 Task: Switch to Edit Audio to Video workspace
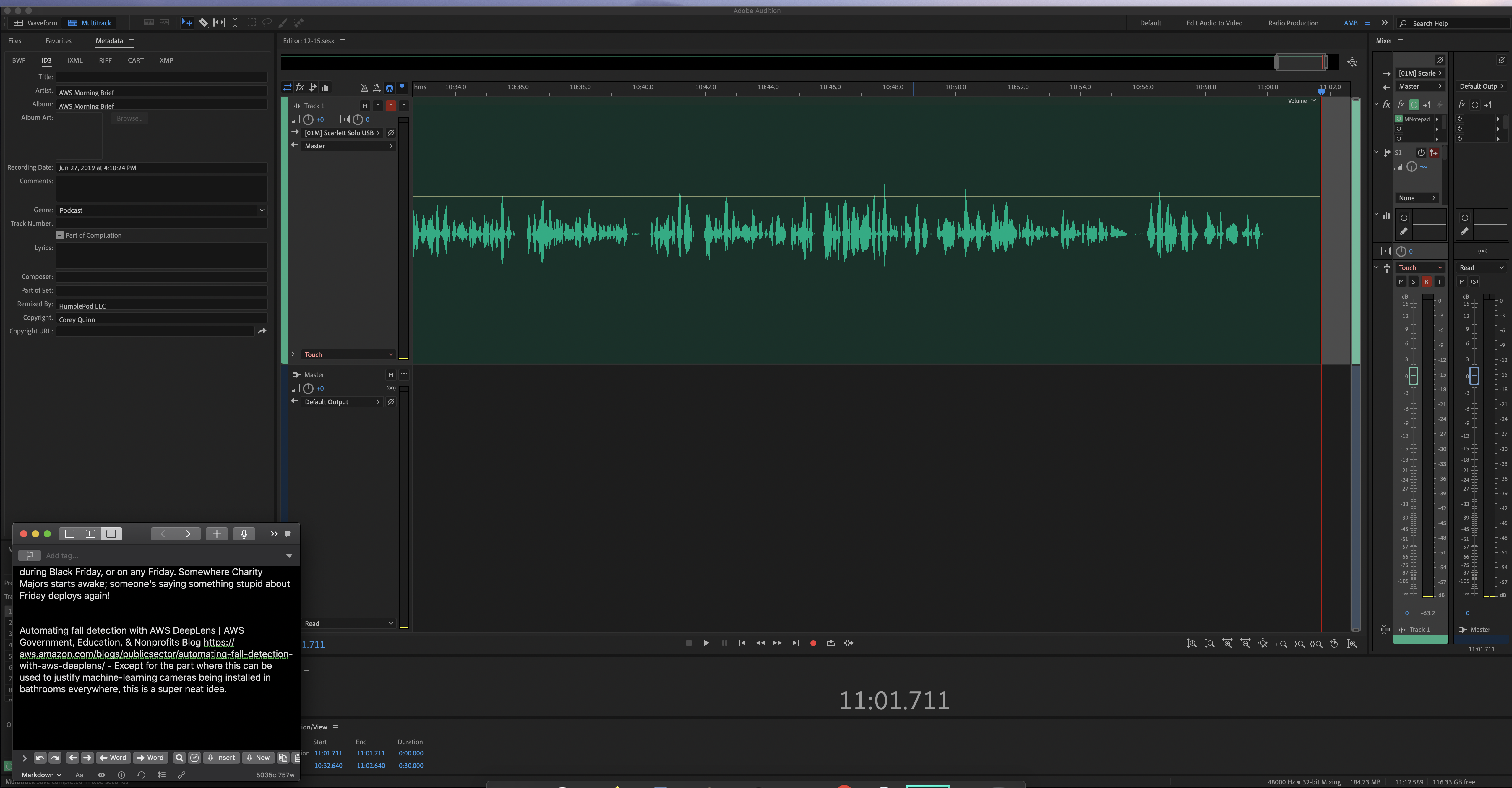(1214, 23)
